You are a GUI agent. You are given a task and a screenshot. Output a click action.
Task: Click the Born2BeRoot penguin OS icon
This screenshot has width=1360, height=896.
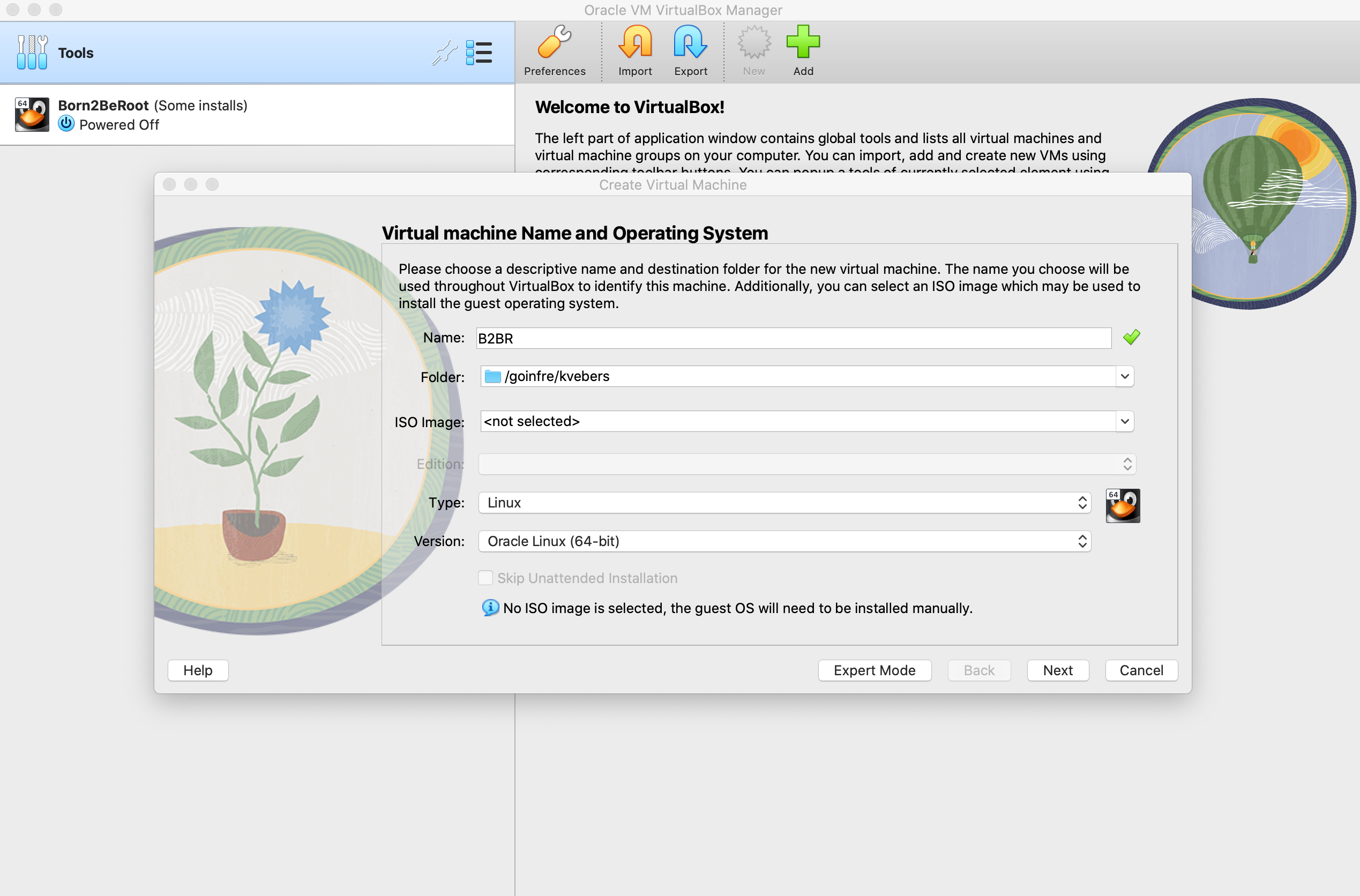32,115
